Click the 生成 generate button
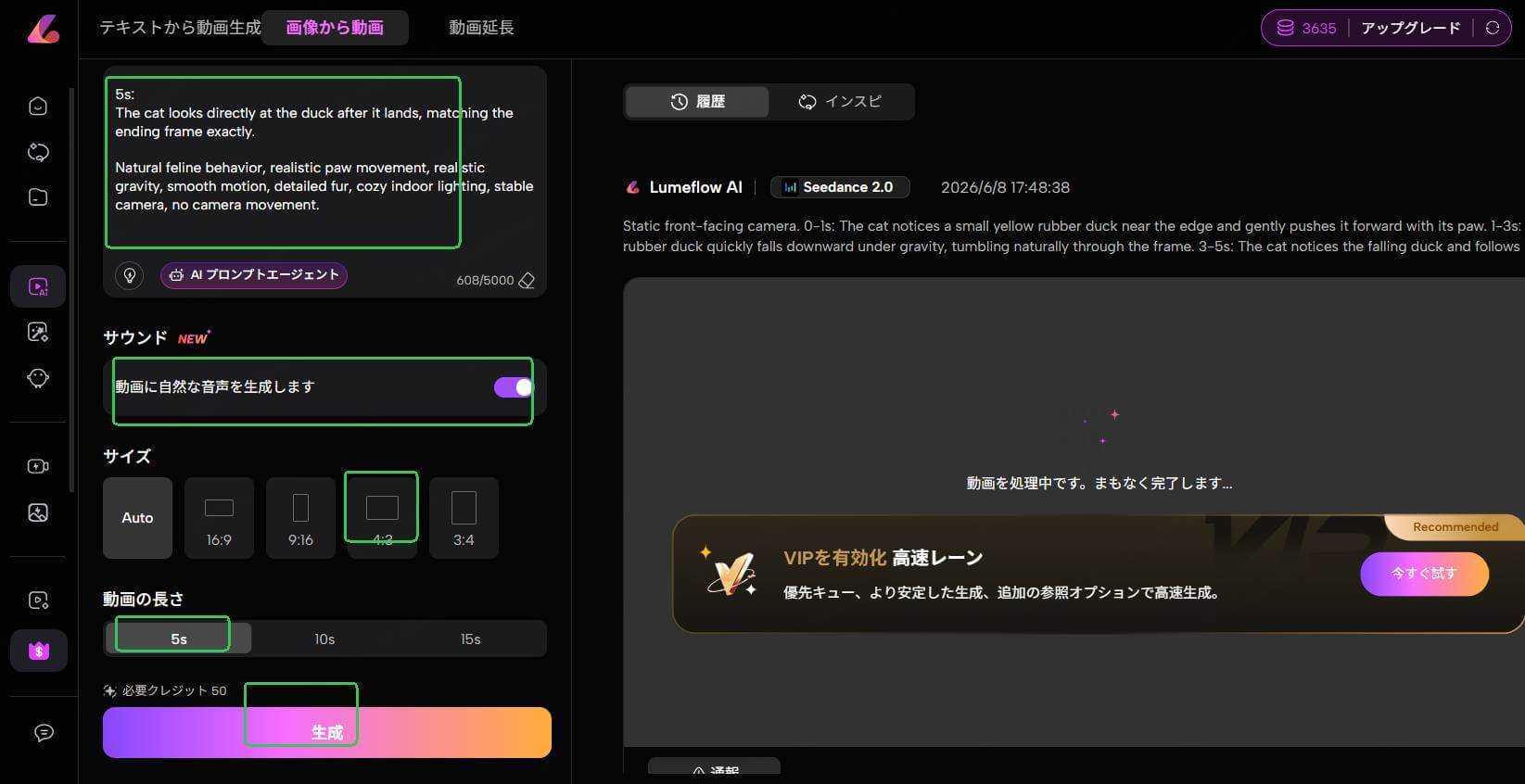This screenshot has height=784, width=1525. coord(327,732)
